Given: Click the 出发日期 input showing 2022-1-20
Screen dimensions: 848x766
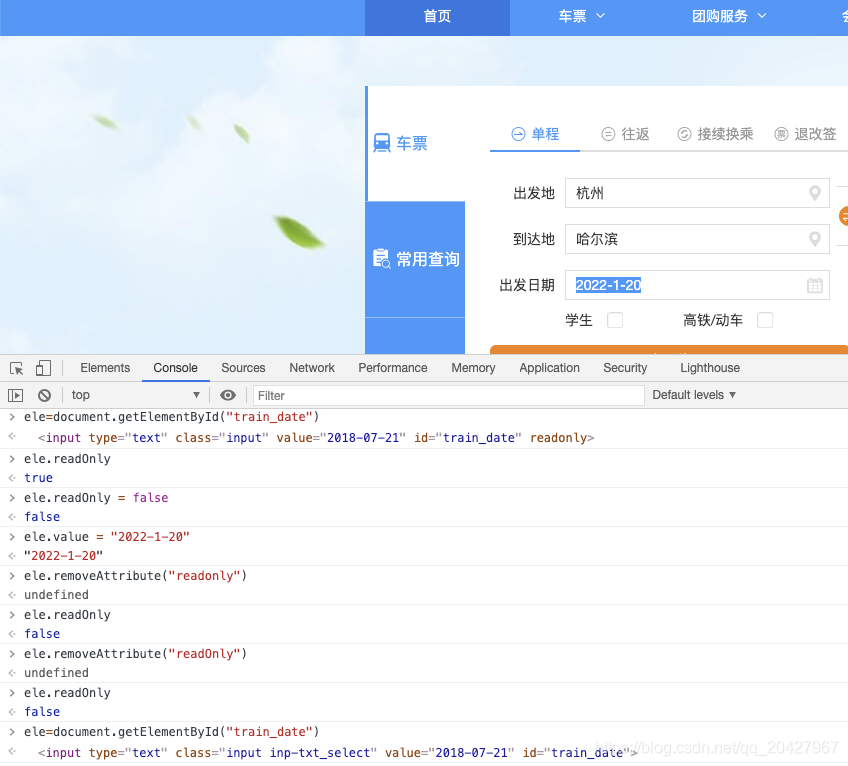Looking at the screenshot, I should click(x=697, y=285).
